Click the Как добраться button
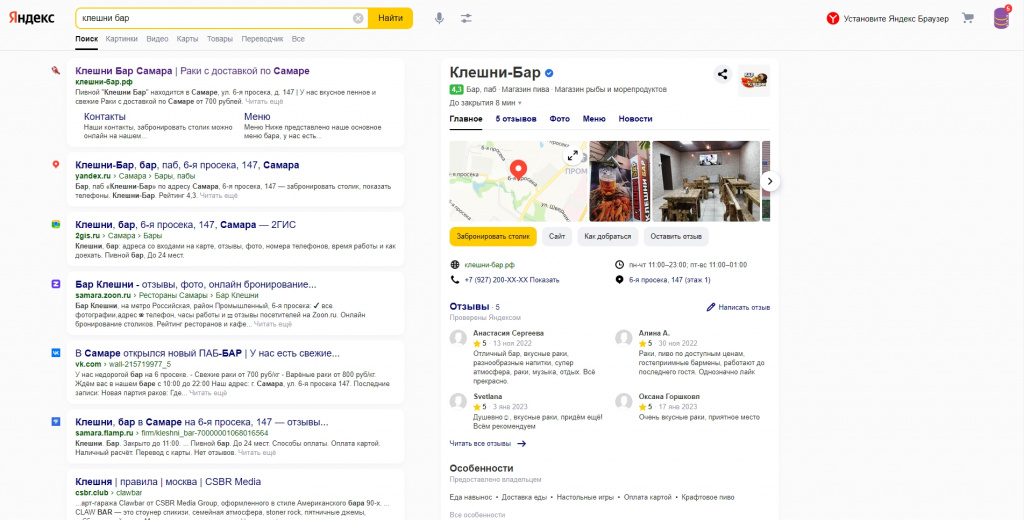Image resolution: width=1024 pixels, height=520 pixels. point(608,236)
